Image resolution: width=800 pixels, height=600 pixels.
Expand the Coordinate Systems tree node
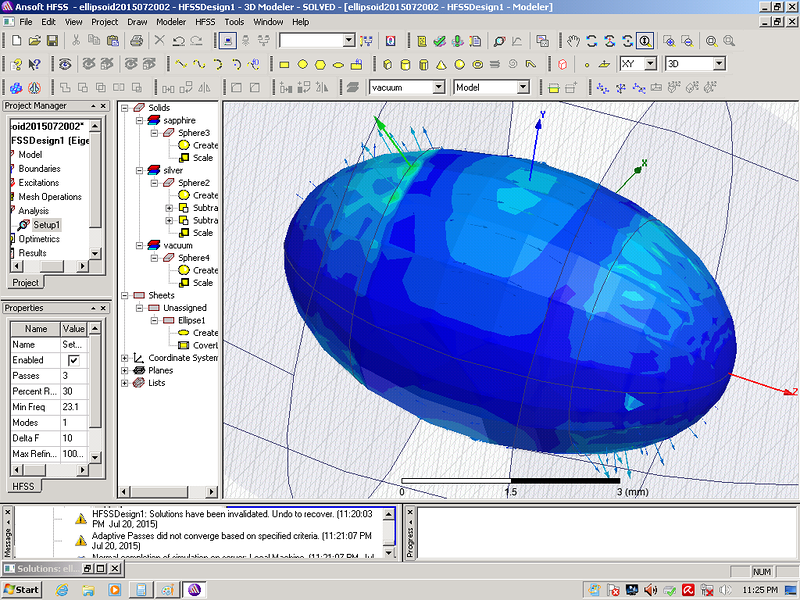pos(125,358)
